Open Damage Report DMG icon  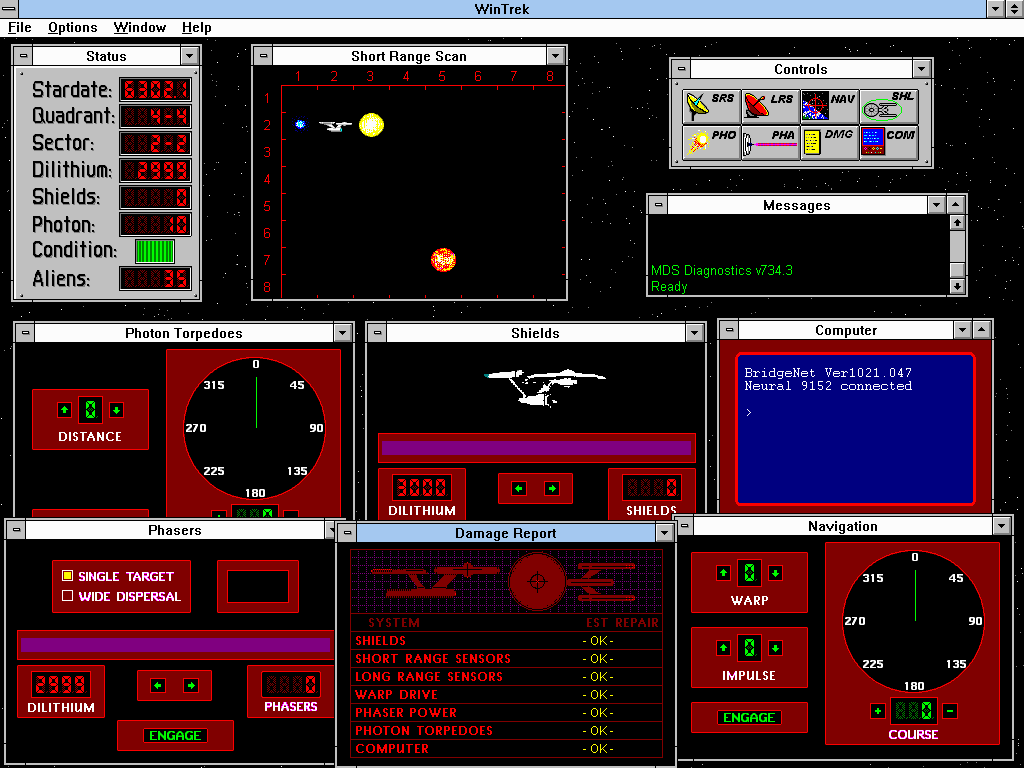coord(829,142)
